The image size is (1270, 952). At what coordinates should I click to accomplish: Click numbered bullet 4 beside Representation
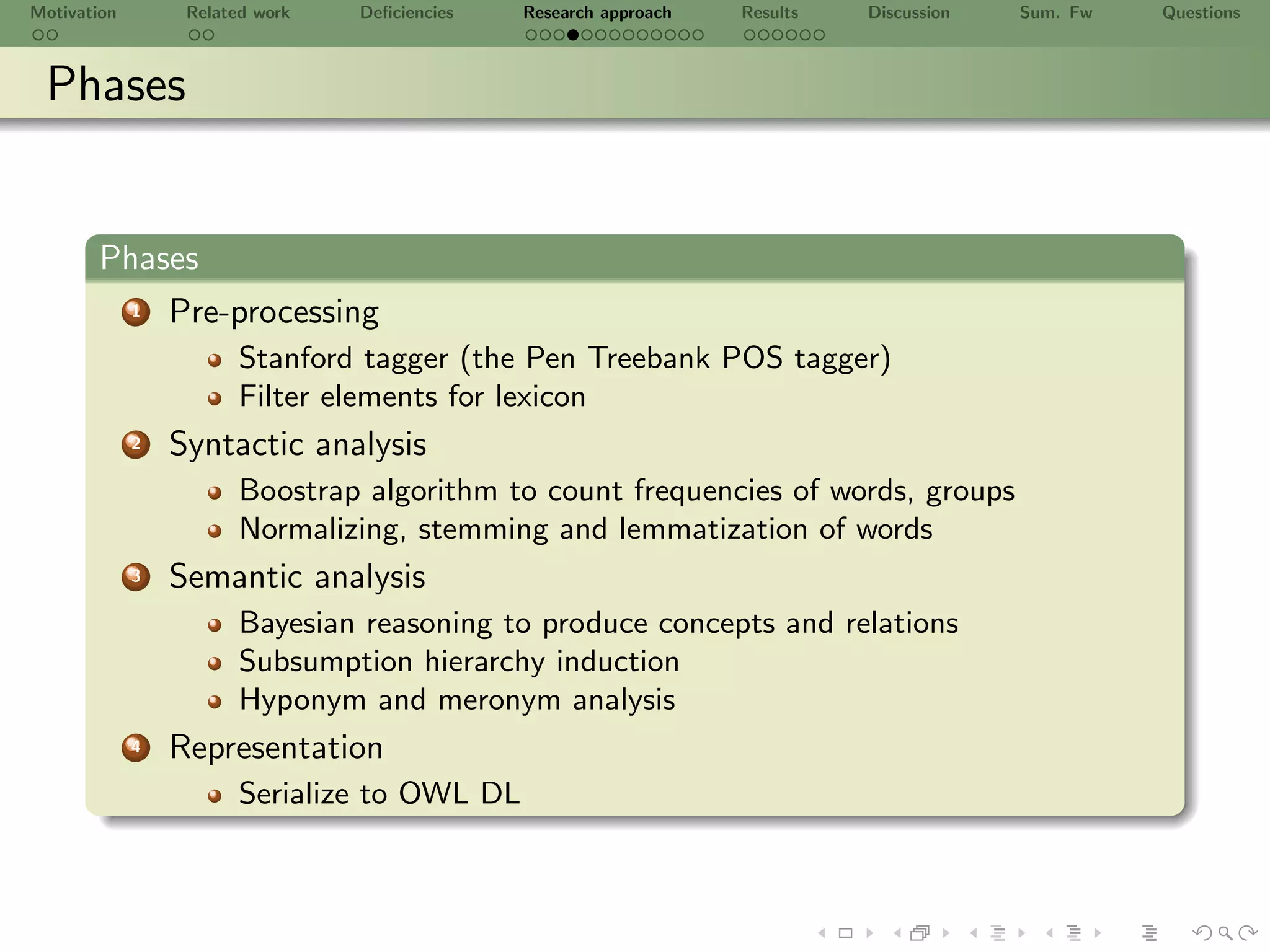tap(136, 747)
